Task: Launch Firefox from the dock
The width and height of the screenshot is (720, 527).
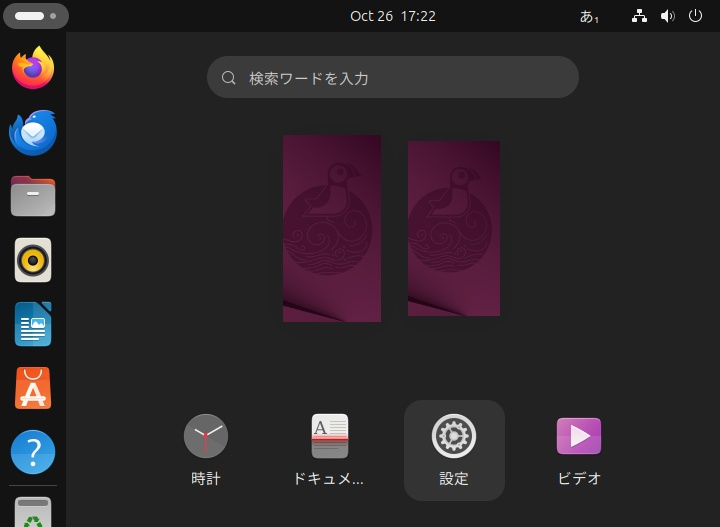Action: click(33, 67)
